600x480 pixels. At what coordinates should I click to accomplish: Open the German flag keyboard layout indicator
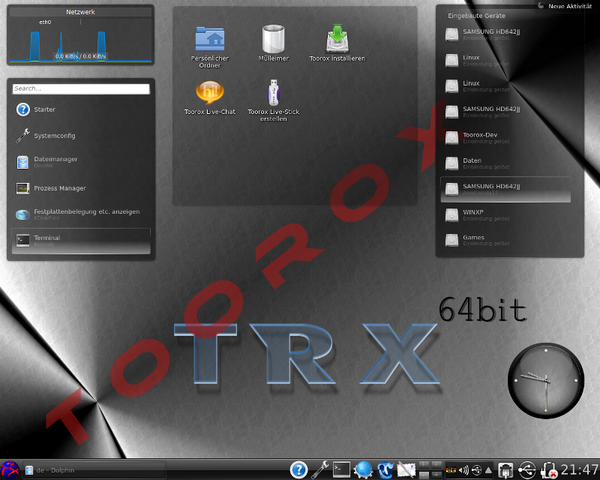pos(451,470)
